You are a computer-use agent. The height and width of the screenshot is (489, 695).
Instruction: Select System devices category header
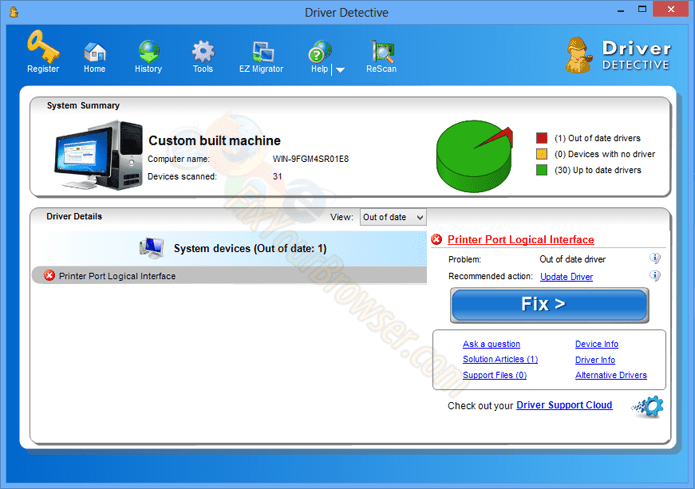pyautogui.click(x=230, y=248)
